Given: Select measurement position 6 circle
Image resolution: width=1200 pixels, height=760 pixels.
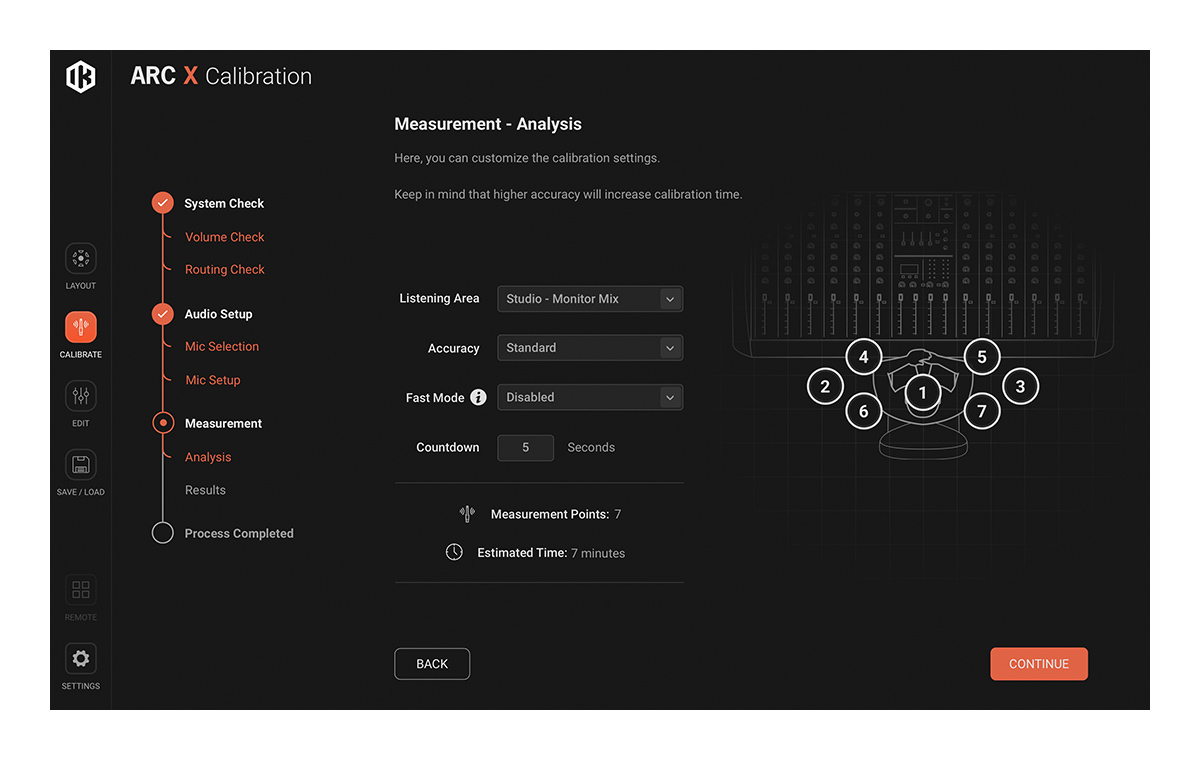Looking at the screenshot, I should (864, 411).
